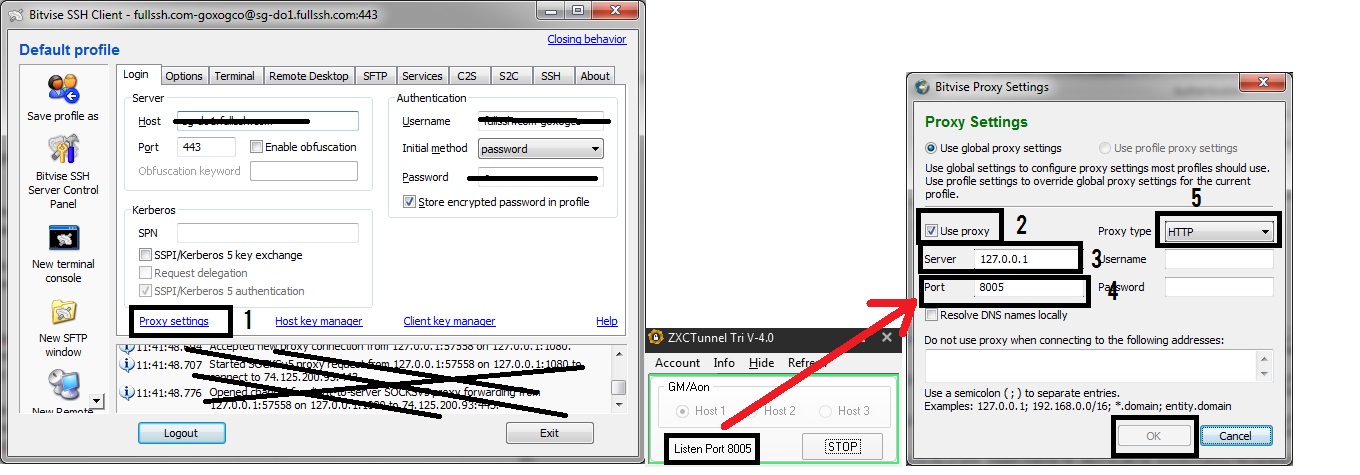
Task: Click Cancel in Proxy Settings
Action: (1235, 436)
